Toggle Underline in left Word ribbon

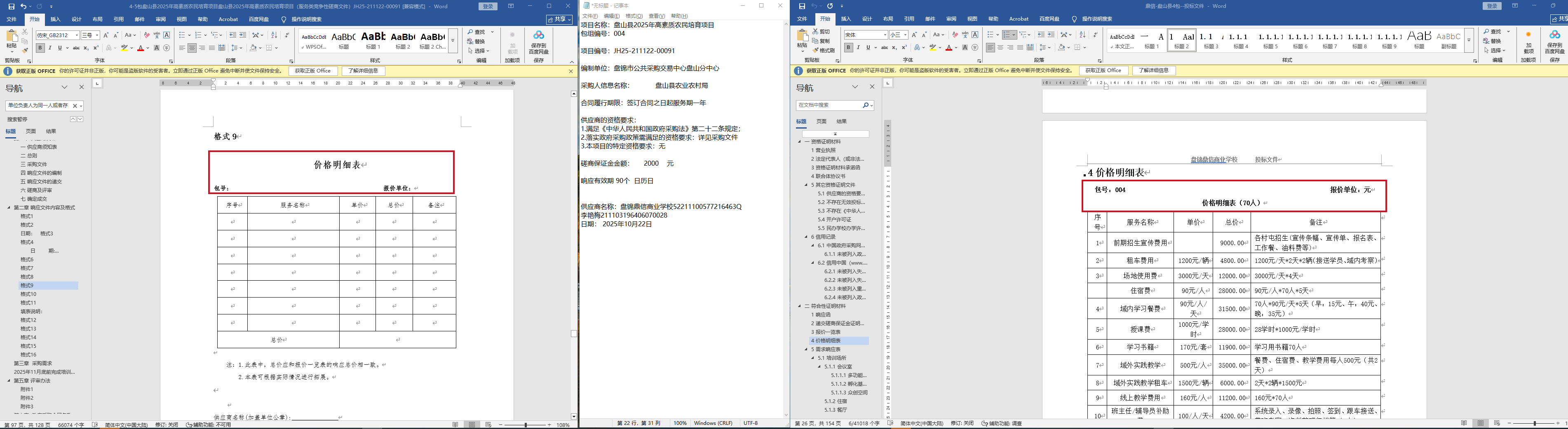(60, 48)
